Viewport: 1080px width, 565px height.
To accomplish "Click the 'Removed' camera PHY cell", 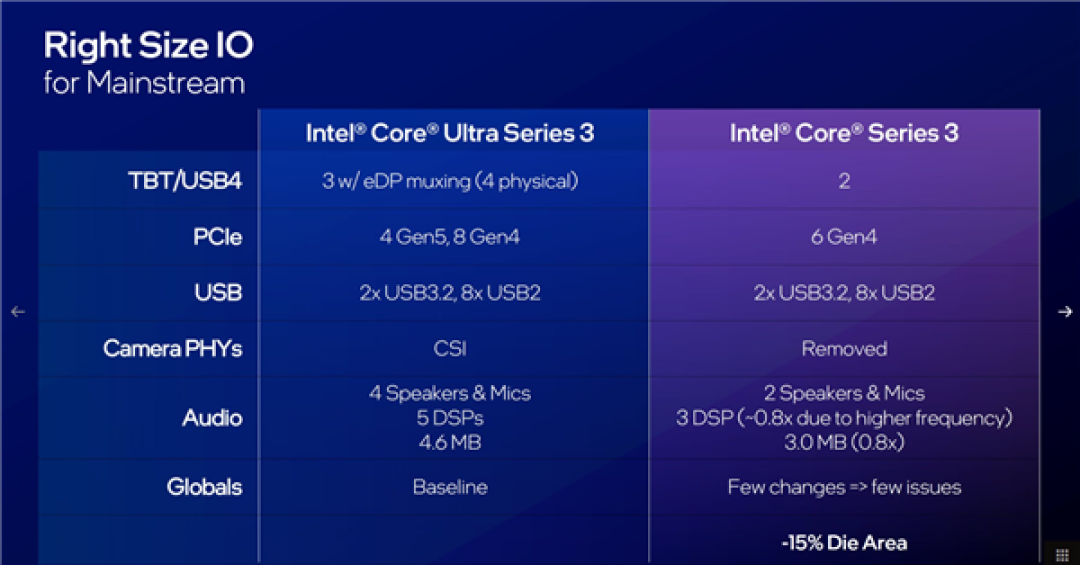I will click(x=844, y=349).
